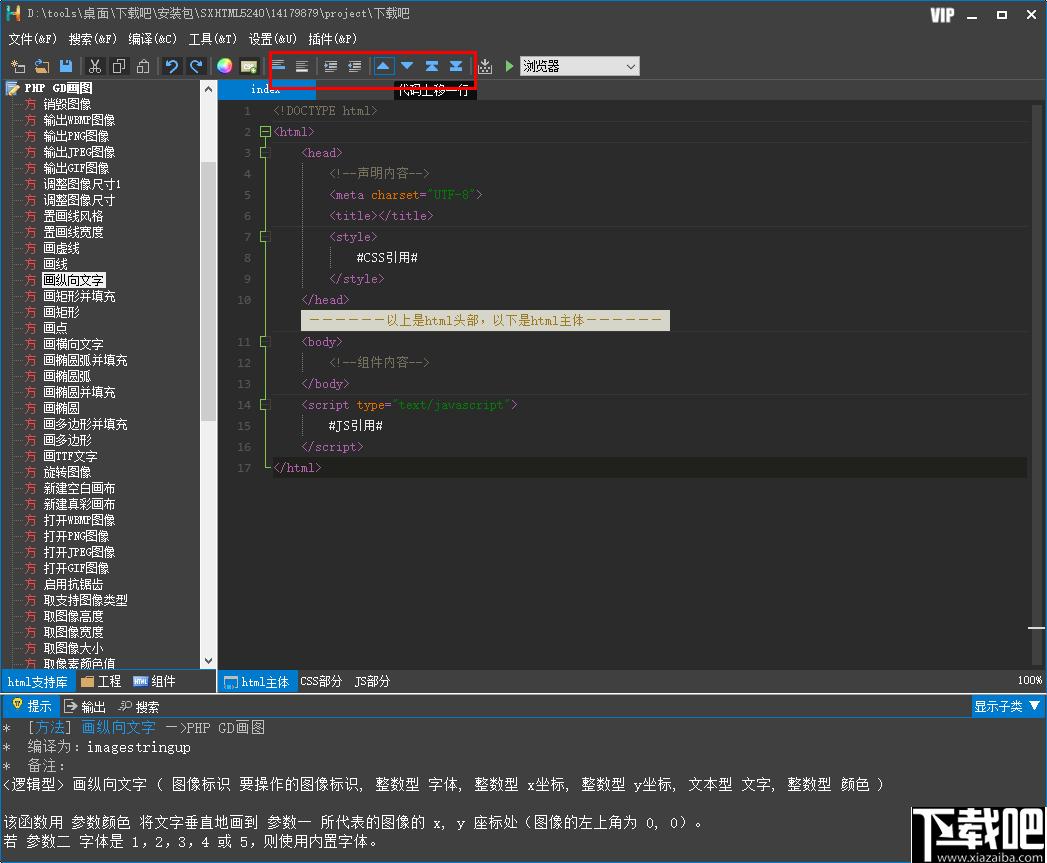Click the Redo arrow icon

click(x=196, y=66)
